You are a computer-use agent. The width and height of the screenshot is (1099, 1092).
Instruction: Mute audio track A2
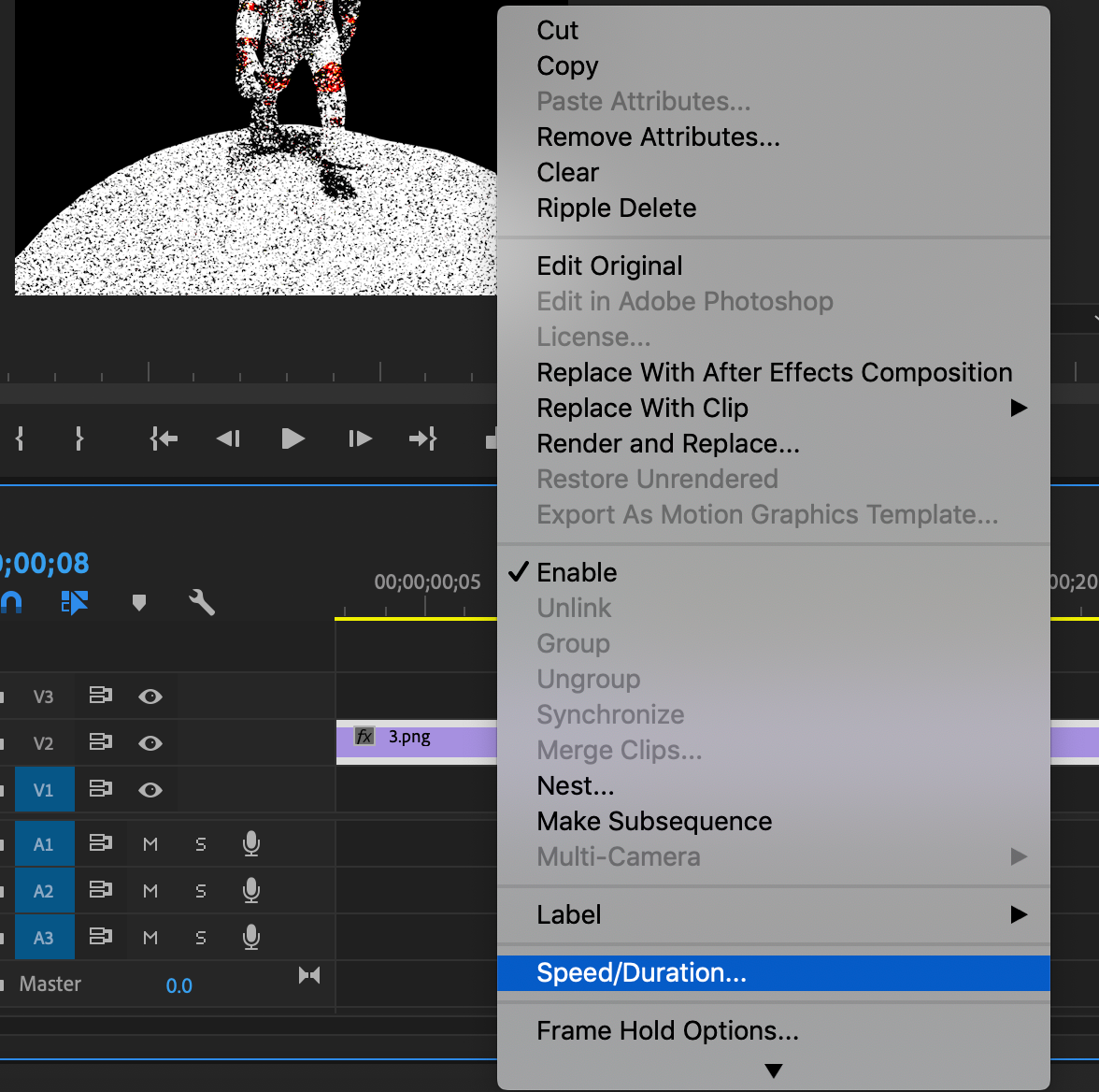tap(150, 891)
